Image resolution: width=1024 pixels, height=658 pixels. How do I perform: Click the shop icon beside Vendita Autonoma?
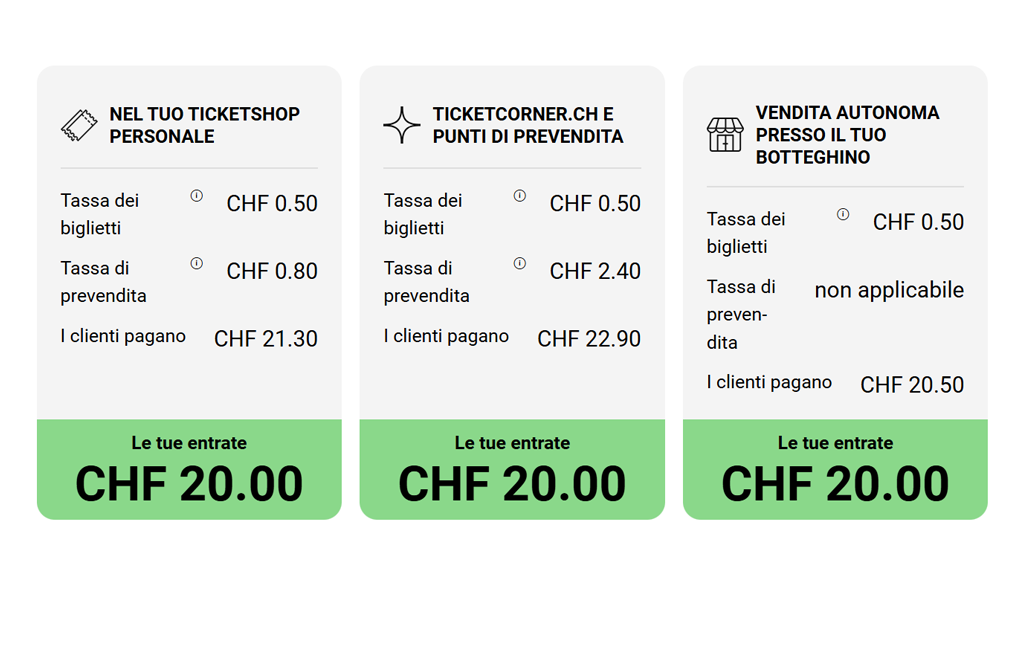(725, 134)
